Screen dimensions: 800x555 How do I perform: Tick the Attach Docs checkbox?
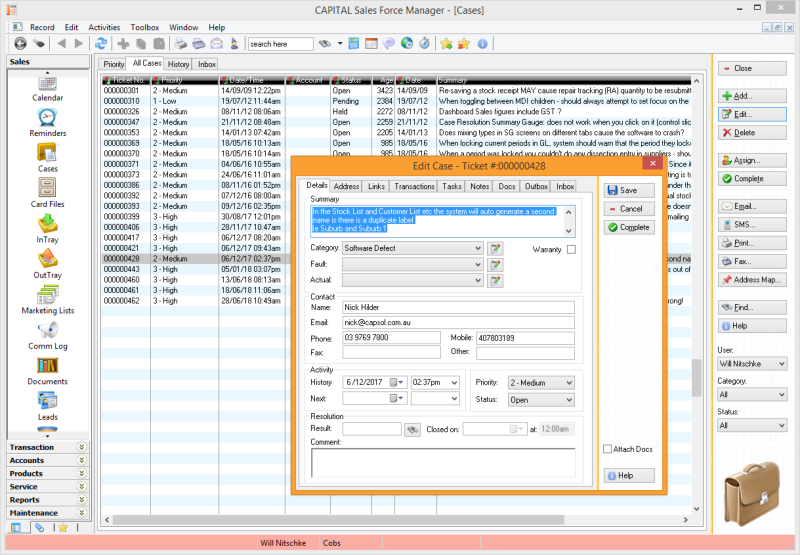(x=607, y=449)
